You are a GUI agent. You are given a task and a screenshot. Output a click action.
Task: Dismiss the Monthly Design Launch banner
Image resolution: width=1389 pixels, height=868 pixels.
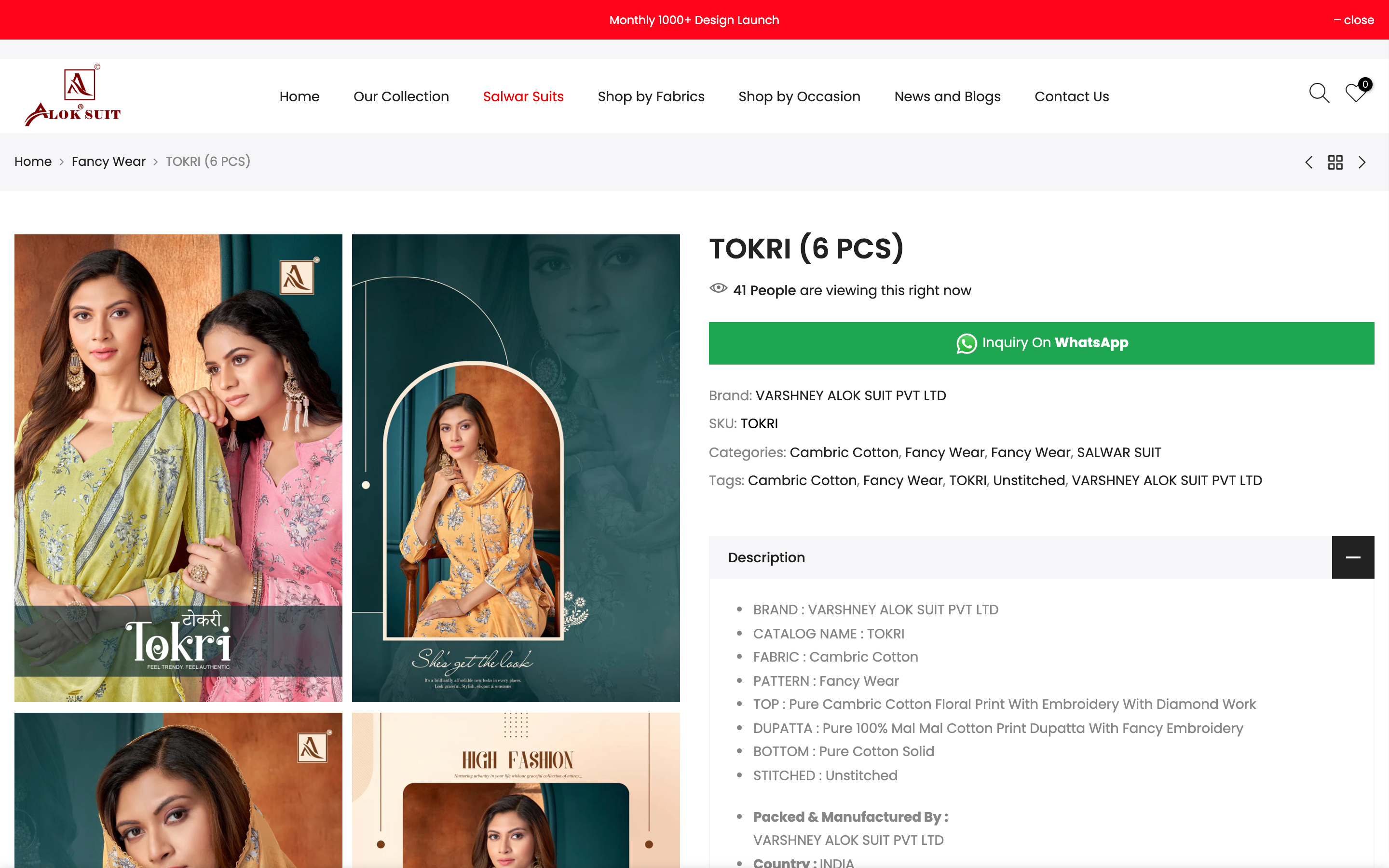click(x=1354, y=19)
